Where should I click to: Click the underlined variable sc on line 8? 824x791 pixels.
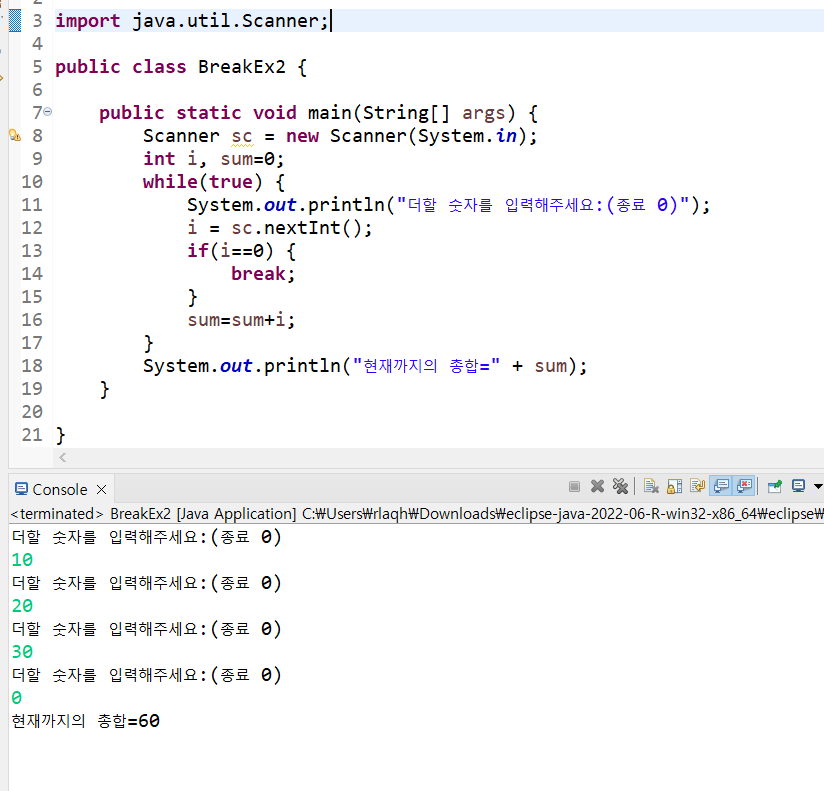coord(242,137)
